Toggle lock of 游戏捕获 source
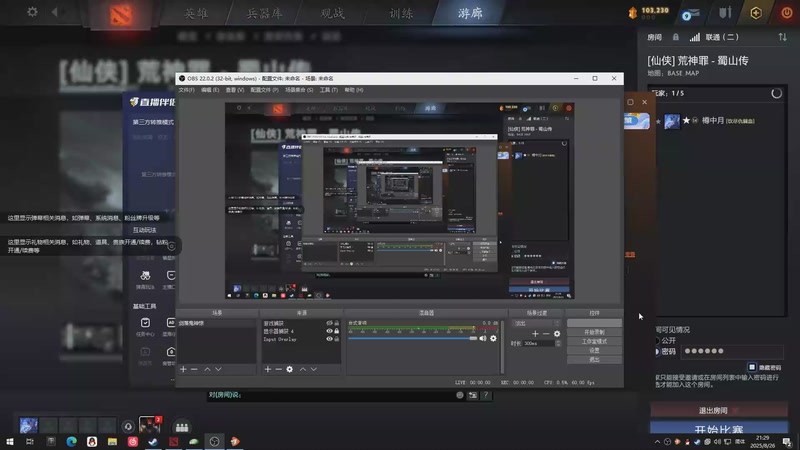 (336, 323)
